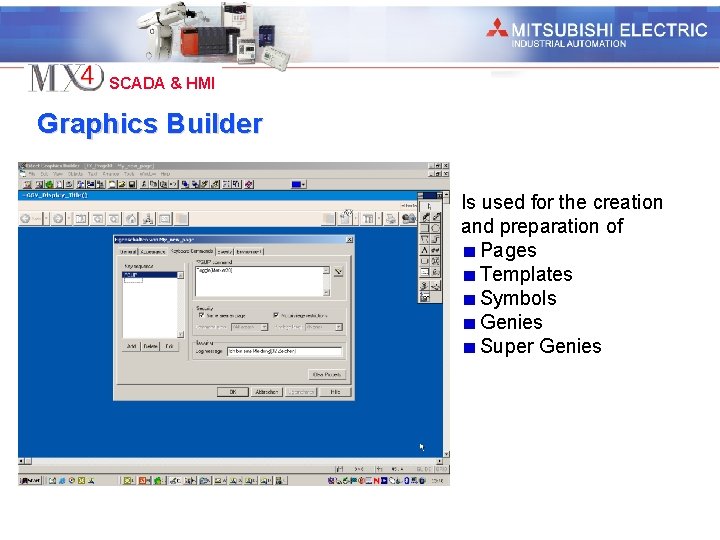This screenshot has width=720, height=540.
Task: Select the Polygon tool in toolbox
Action: pyautogui.click(x=425, y=239)
